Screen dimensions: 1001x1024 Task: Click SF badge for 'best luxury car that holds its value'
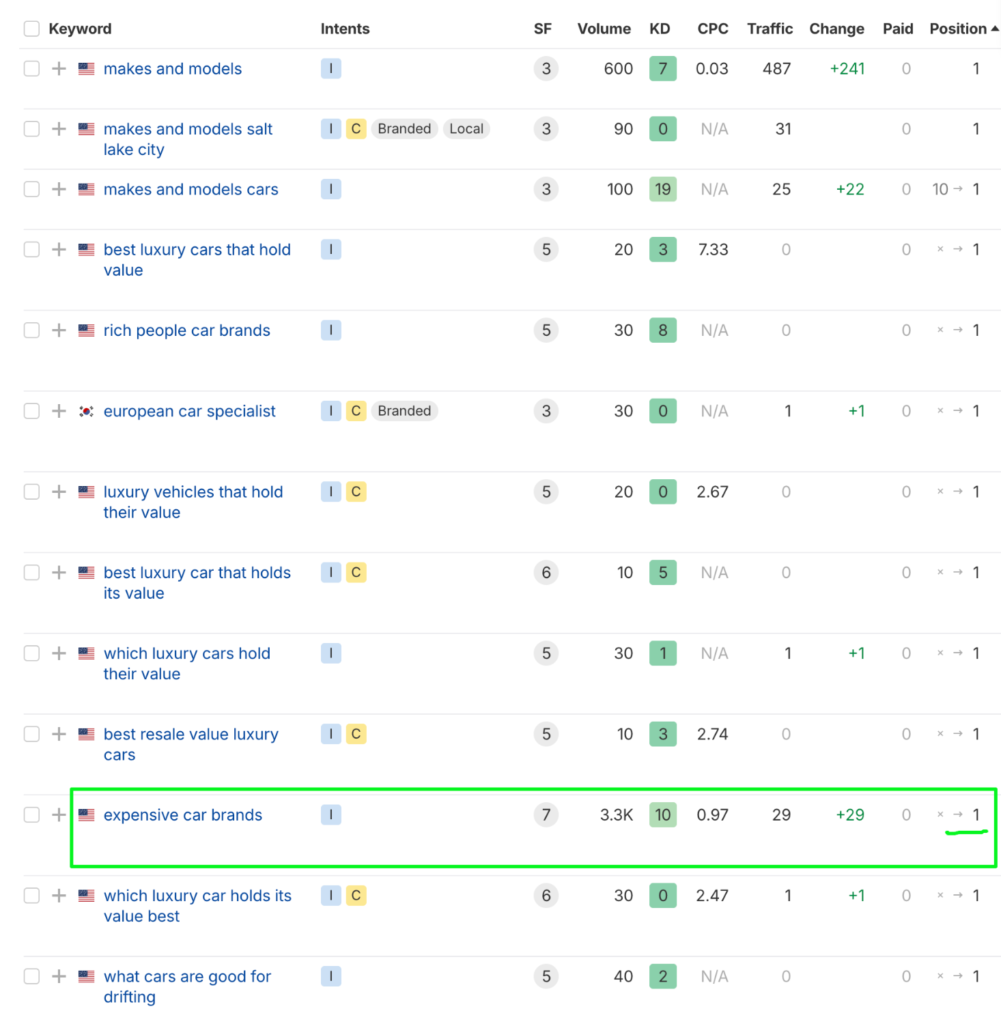click(x=545, y=573)
